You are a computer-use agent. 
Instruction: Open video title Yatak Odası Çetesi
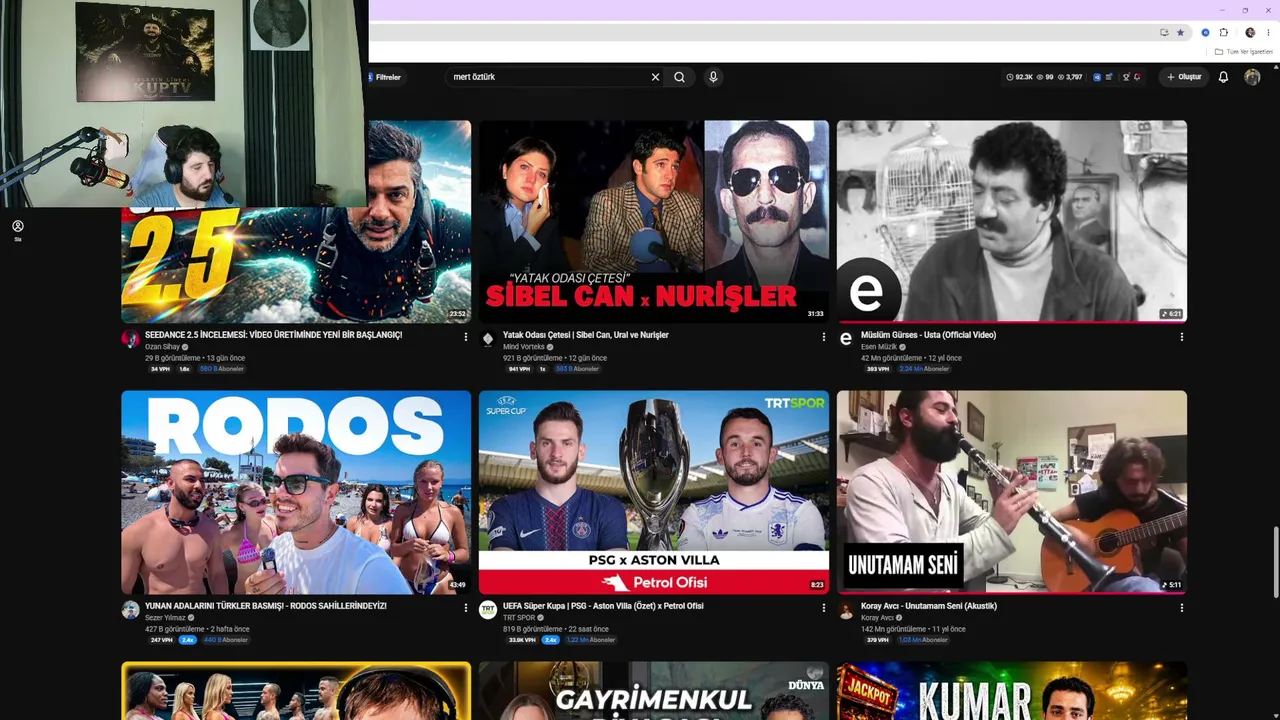click(x=586, y=335)
